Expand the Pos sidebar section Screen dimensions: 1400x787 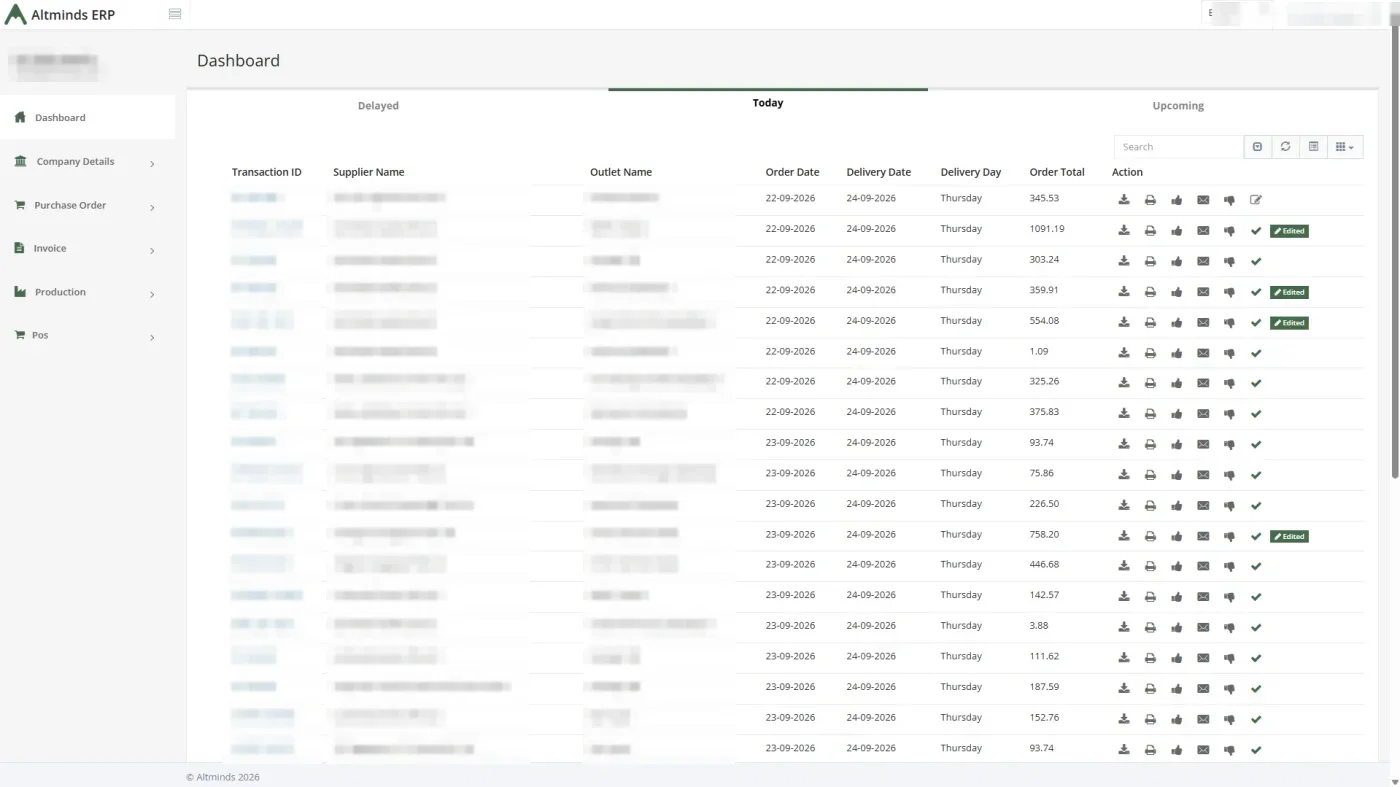coord(87,336)
